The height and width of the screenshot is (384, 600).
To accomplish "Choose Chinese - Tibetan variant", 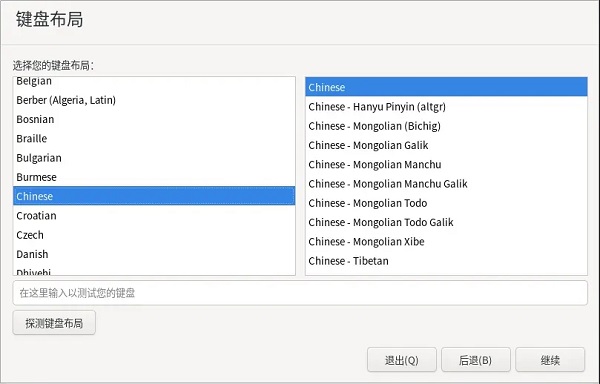I will click(x=446, y=261).
